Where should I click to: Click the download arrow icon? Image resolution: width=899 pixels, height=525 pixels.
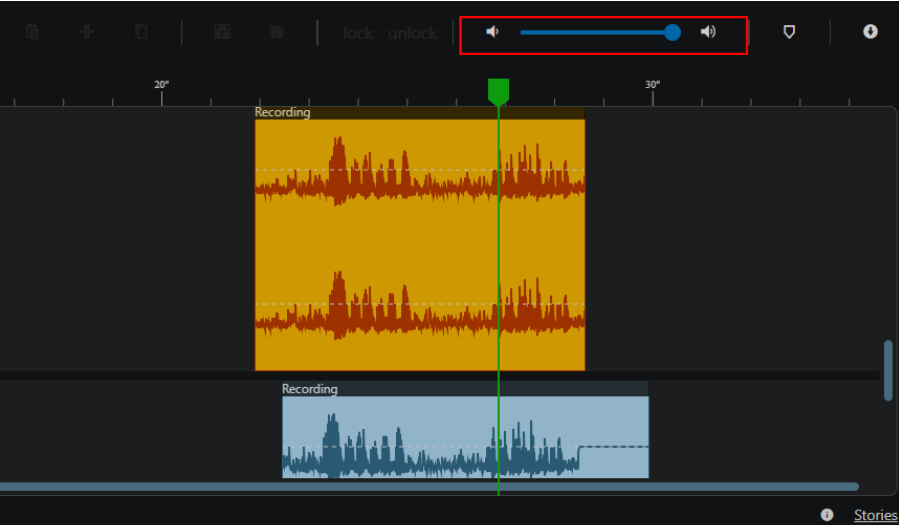pos(870,32)
